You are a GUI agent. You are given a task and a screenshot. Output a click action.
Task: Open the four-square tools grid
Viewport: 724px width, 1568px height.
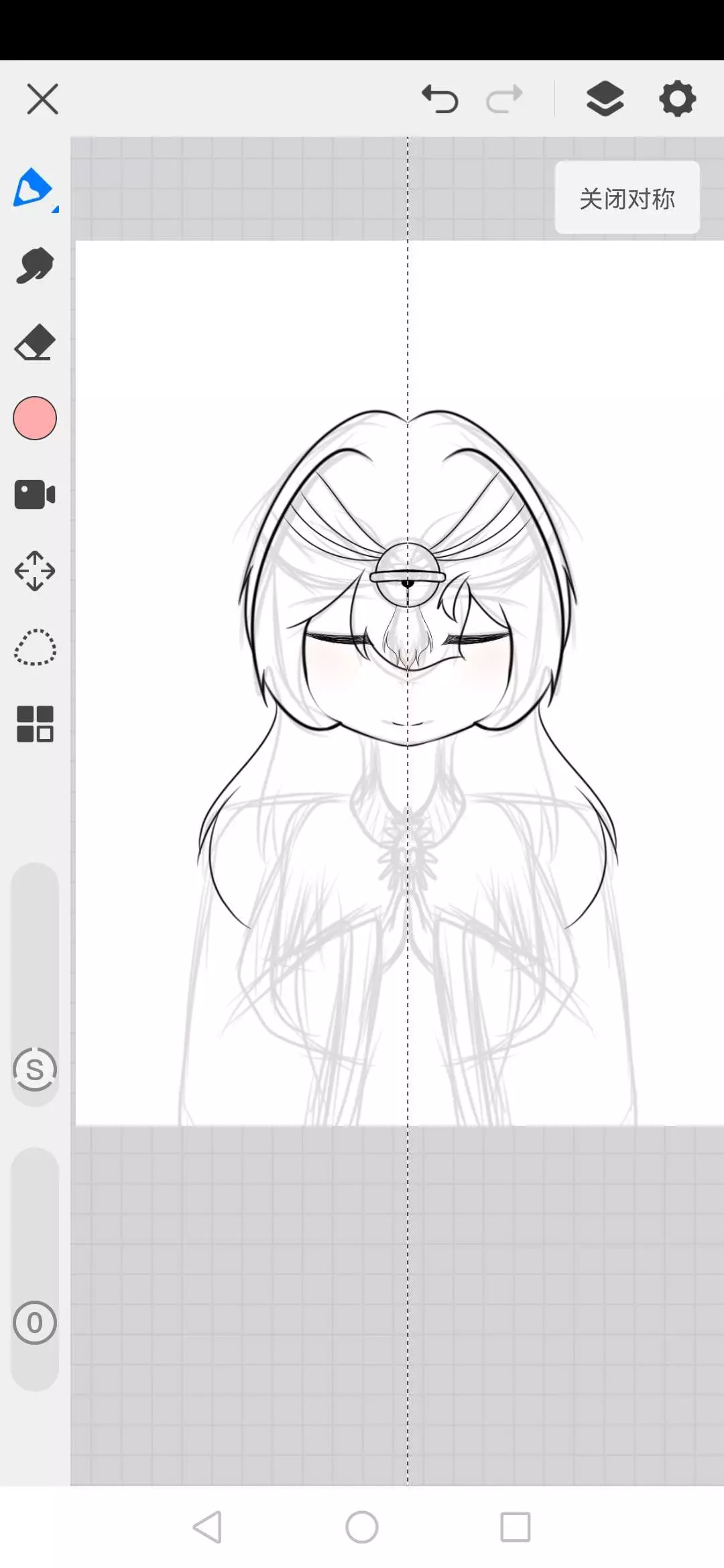(35, 724)
